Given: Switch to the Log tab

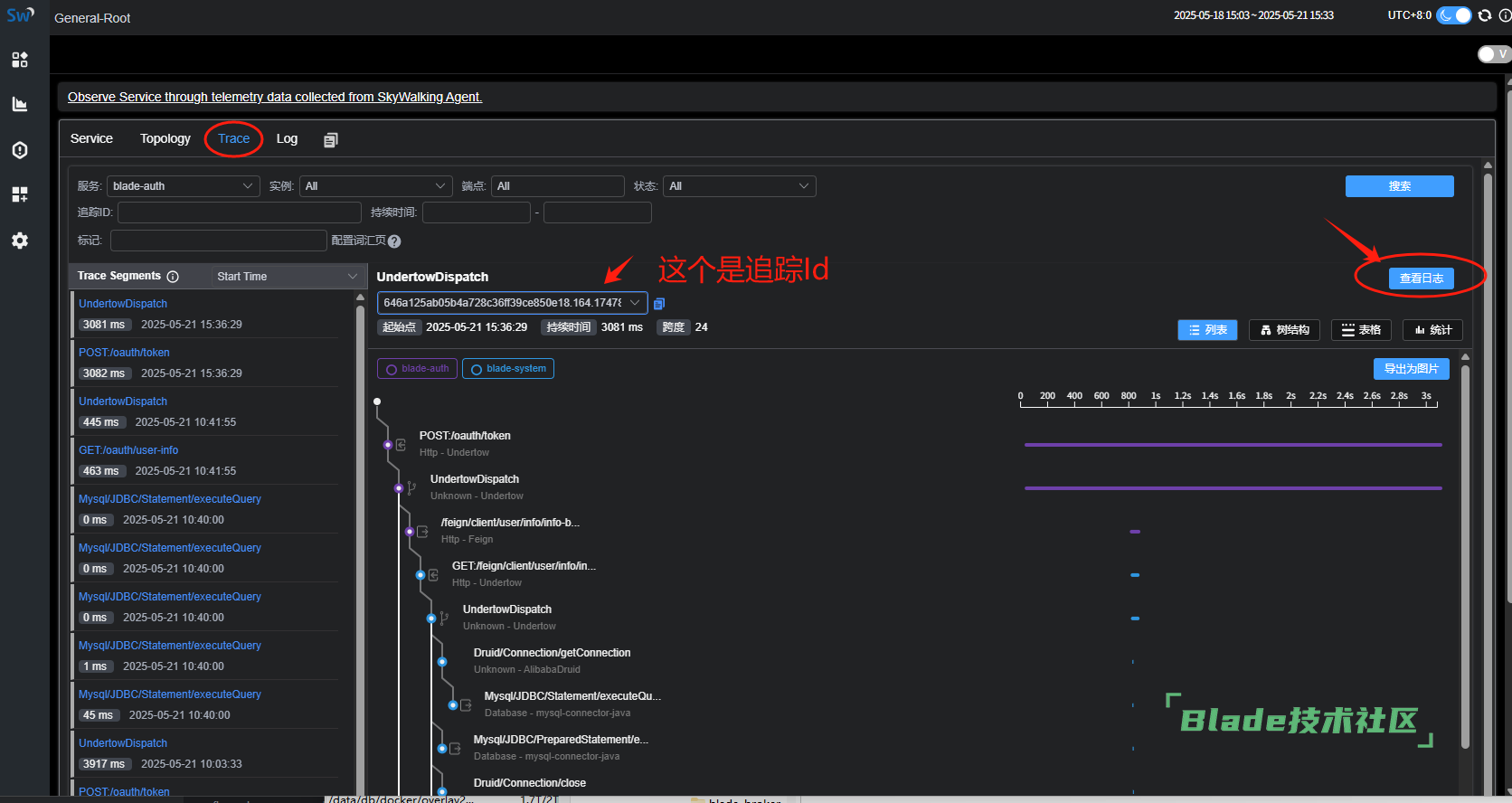Looking at the screenshot, I should 287,138.
